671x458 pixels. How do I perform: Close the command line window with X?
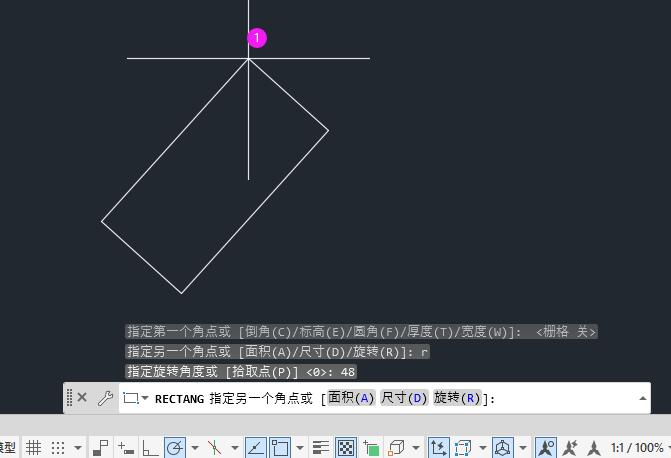pos(82,398)
